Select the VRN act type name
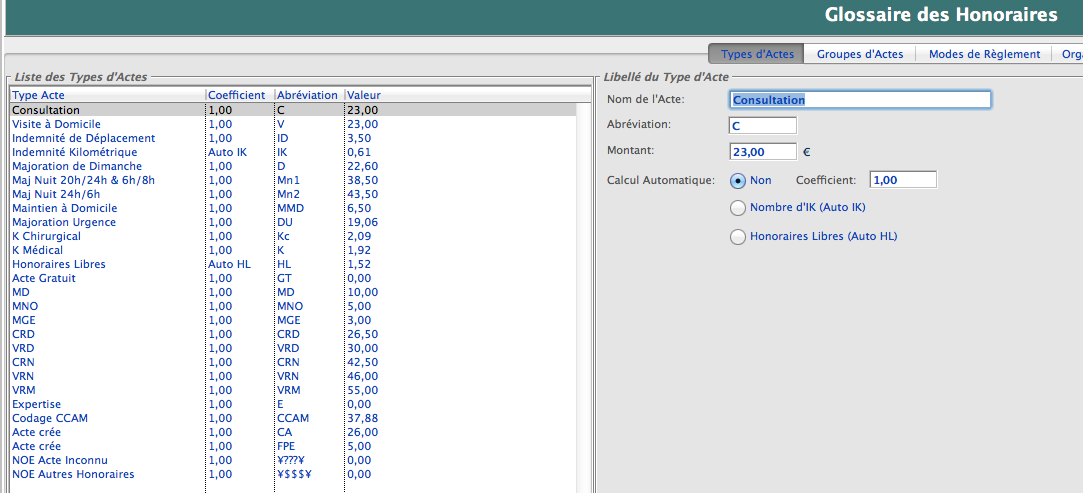The width and height of the screenshot is (1083, 493). [23, 376]
